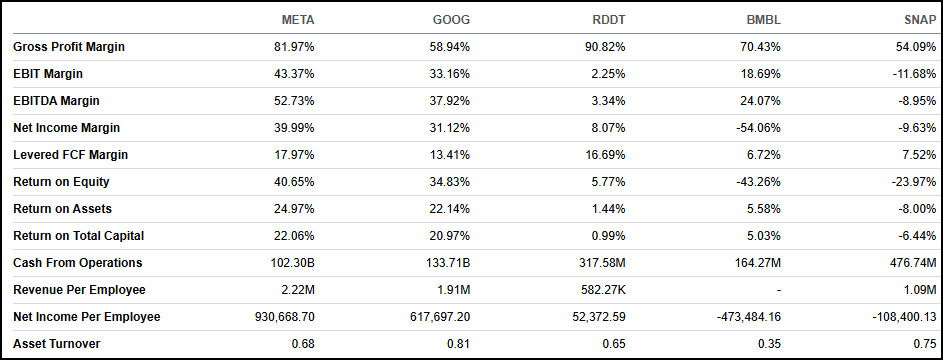Image resolution: width=943 pixels, height=360 pixels.
Task: Click the BMBL column header
Action: (x=764, y=20)
